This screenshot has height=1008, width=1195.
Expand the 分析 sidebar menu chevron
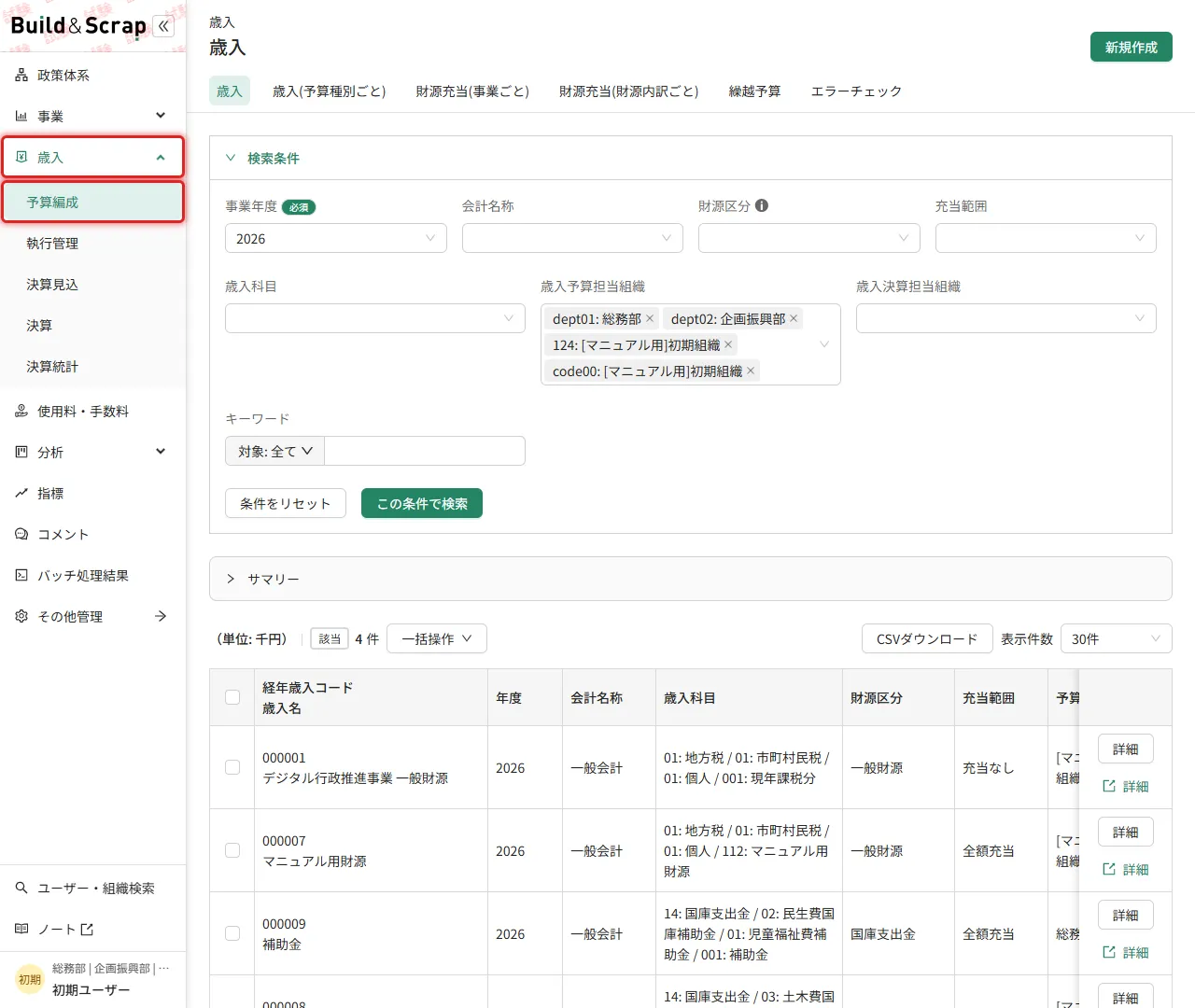[161, 453]
